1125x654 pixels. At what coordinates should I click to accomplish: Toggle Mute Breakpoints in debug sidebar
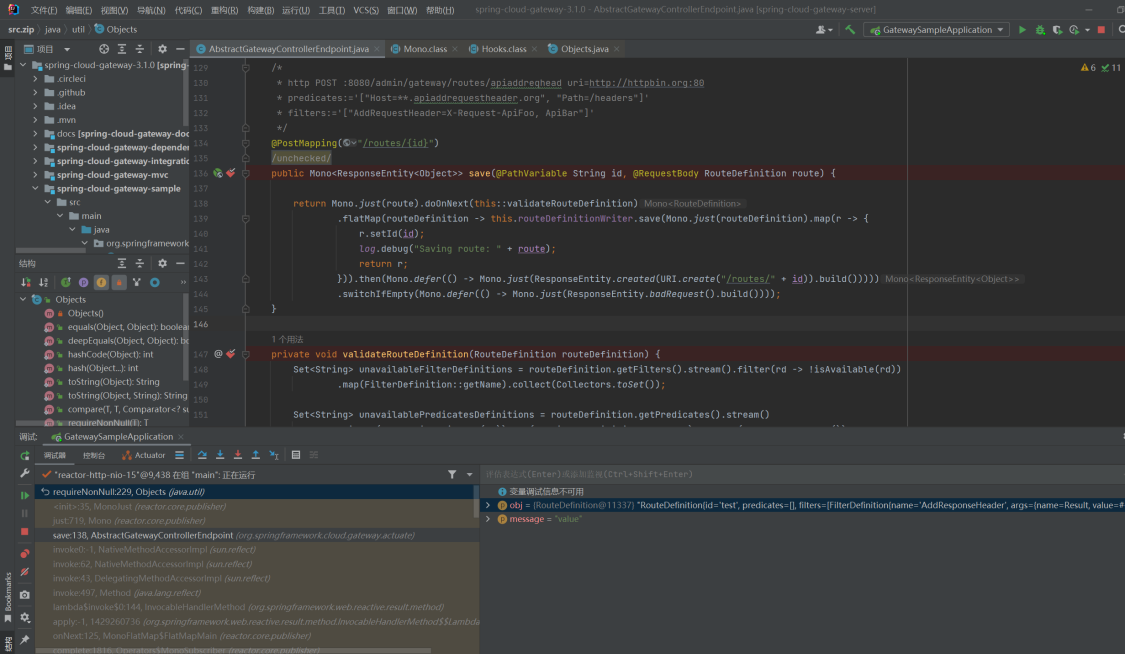(x=25, y=572)
